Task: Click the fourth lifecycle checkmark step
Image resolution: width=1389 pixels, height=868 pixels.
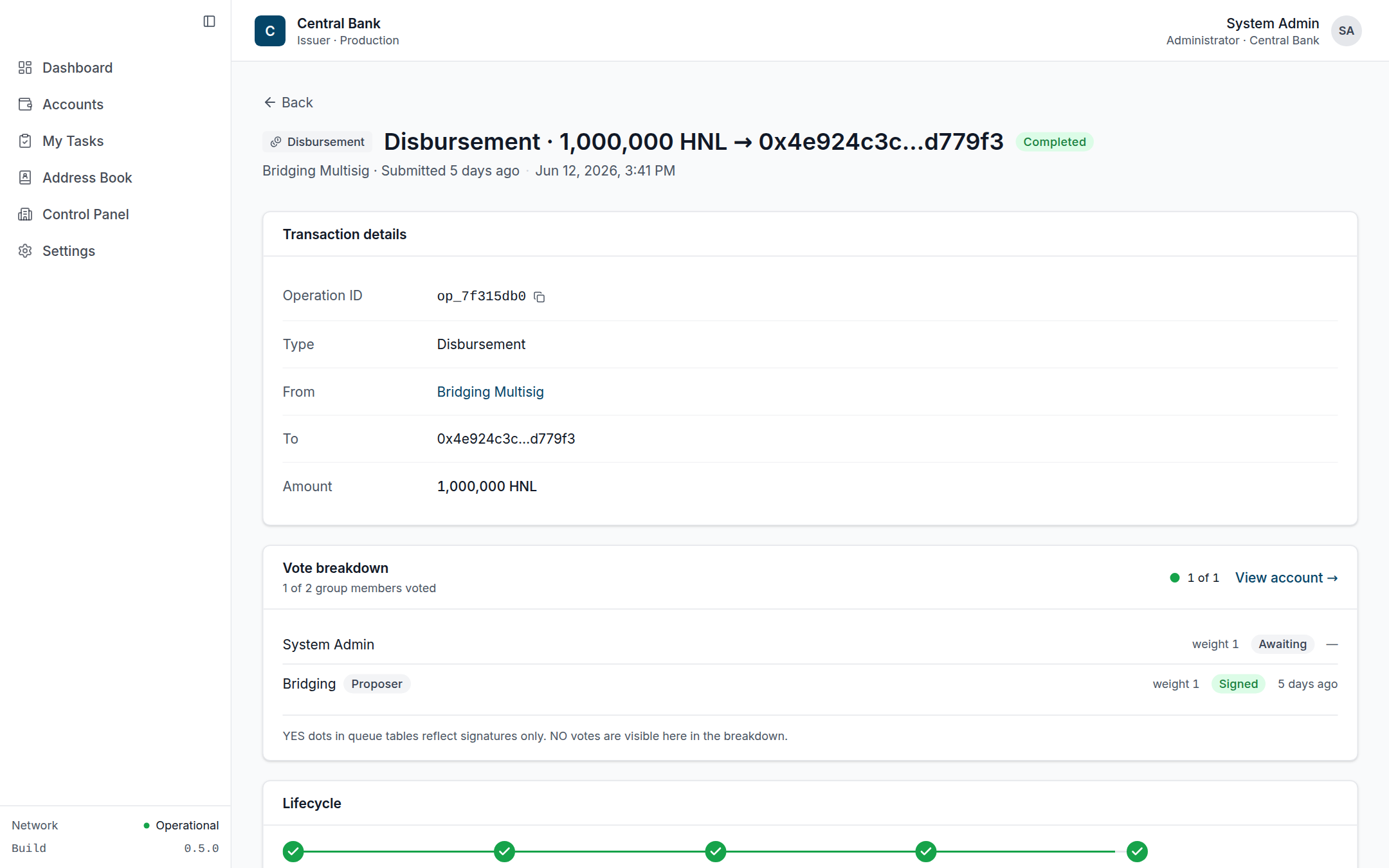Action: 926,851
